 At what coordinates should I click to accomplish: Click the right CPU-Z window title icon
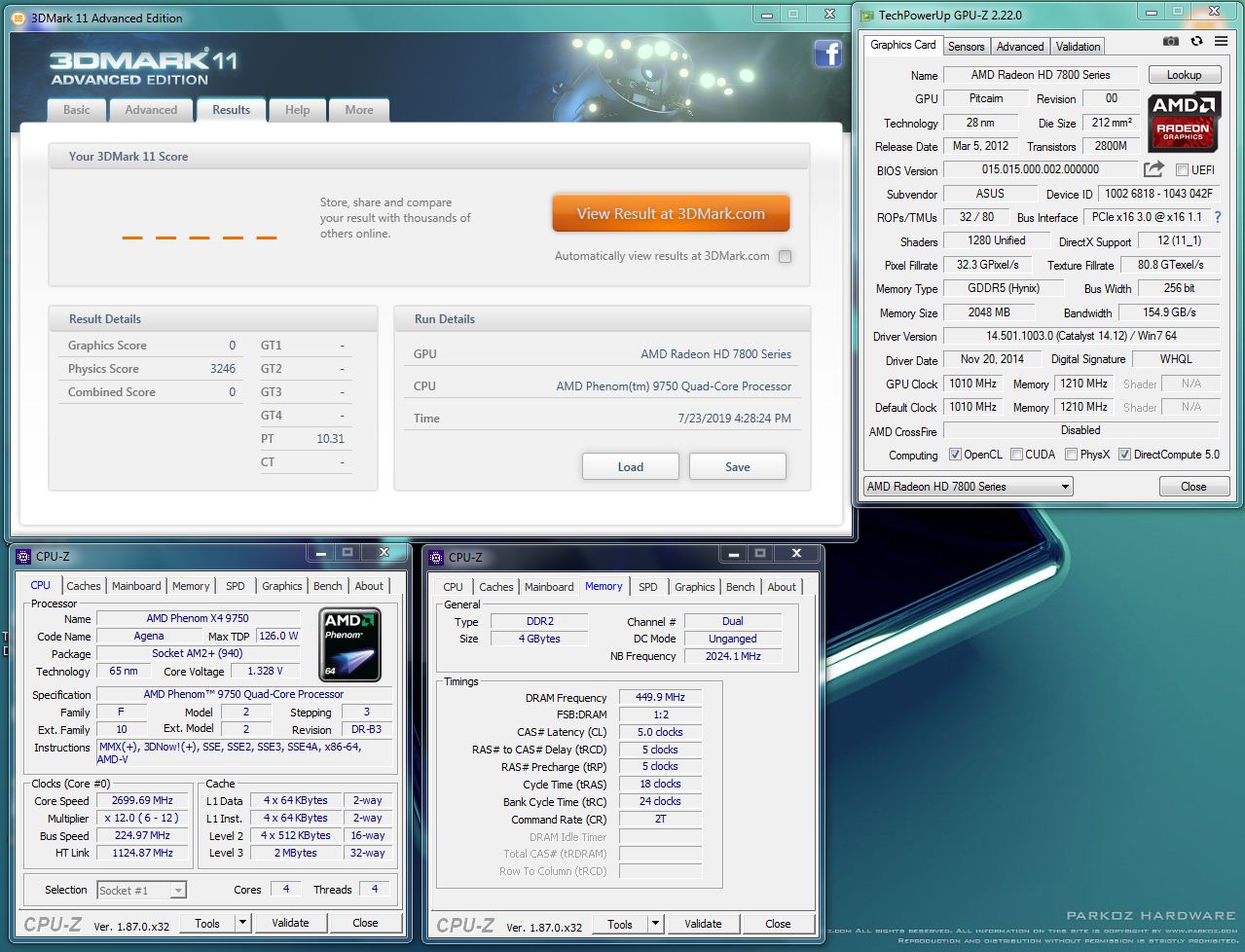(x=437, y=558)
